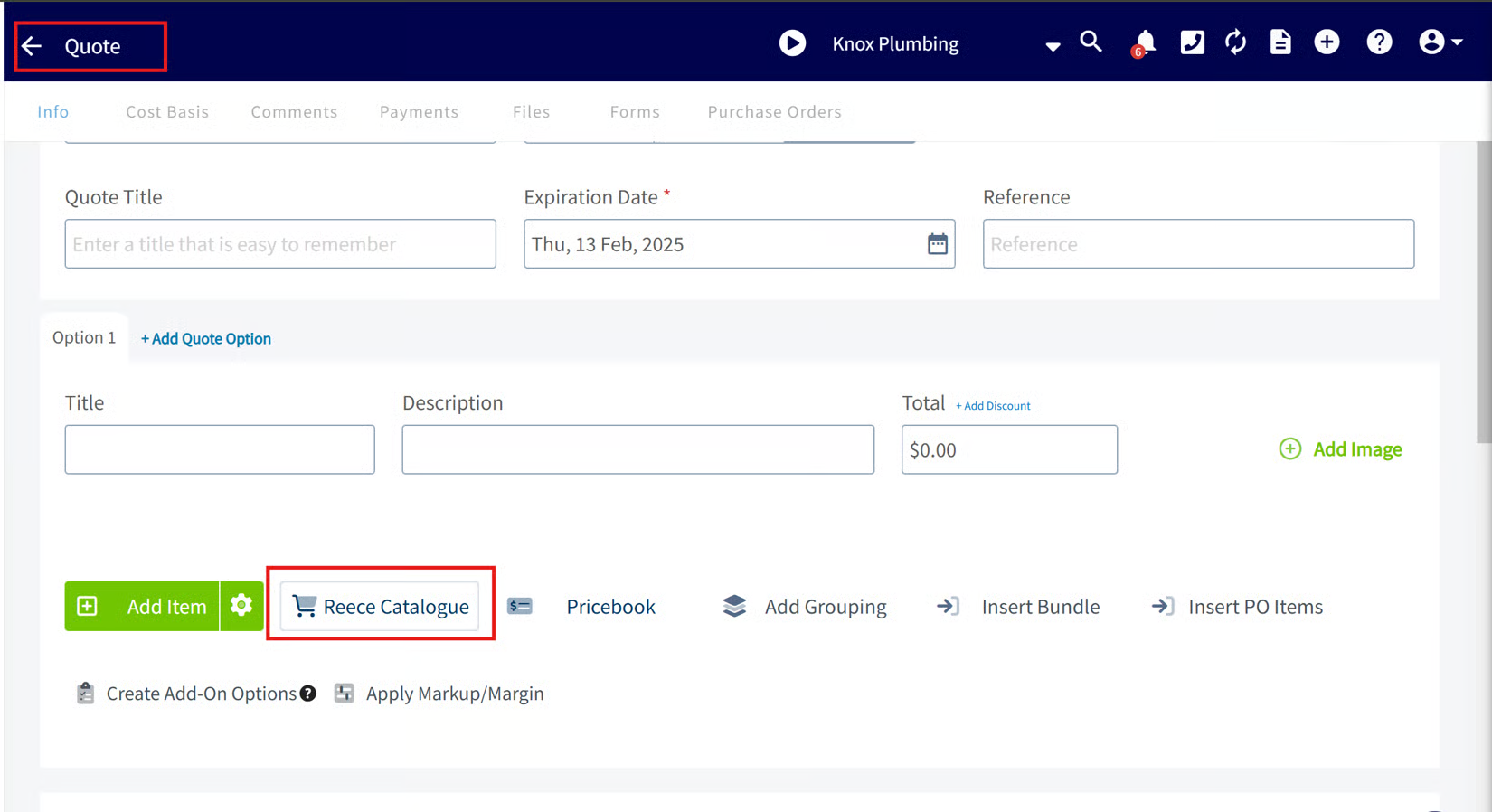This screenshot has height=812, width=1492.
Task: Click the plus create-new icon in header
Action: pos(1327,42)
